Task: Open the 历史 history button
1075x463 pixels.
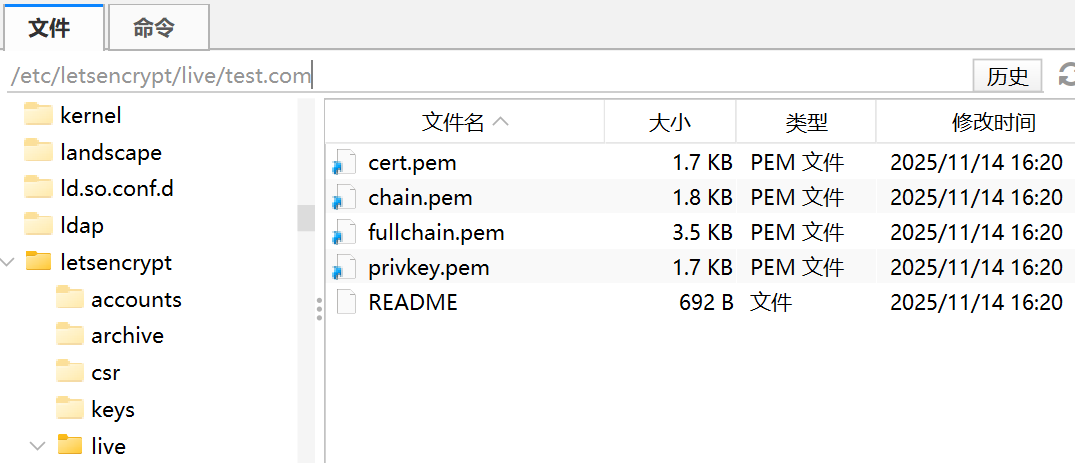Action: (x=1007, y=76)
